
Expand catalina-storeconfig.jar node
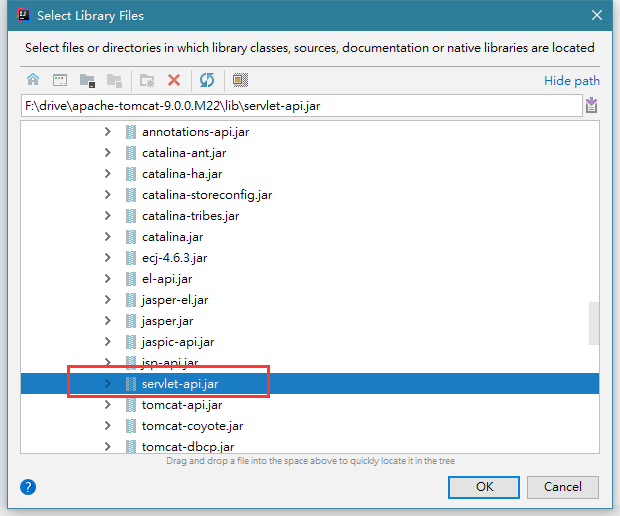coord(108,195)
